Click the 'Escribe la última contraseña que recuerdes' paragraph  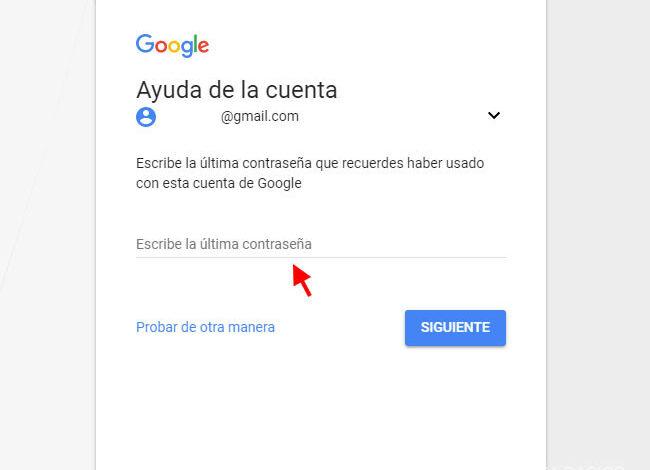(310, 173)
